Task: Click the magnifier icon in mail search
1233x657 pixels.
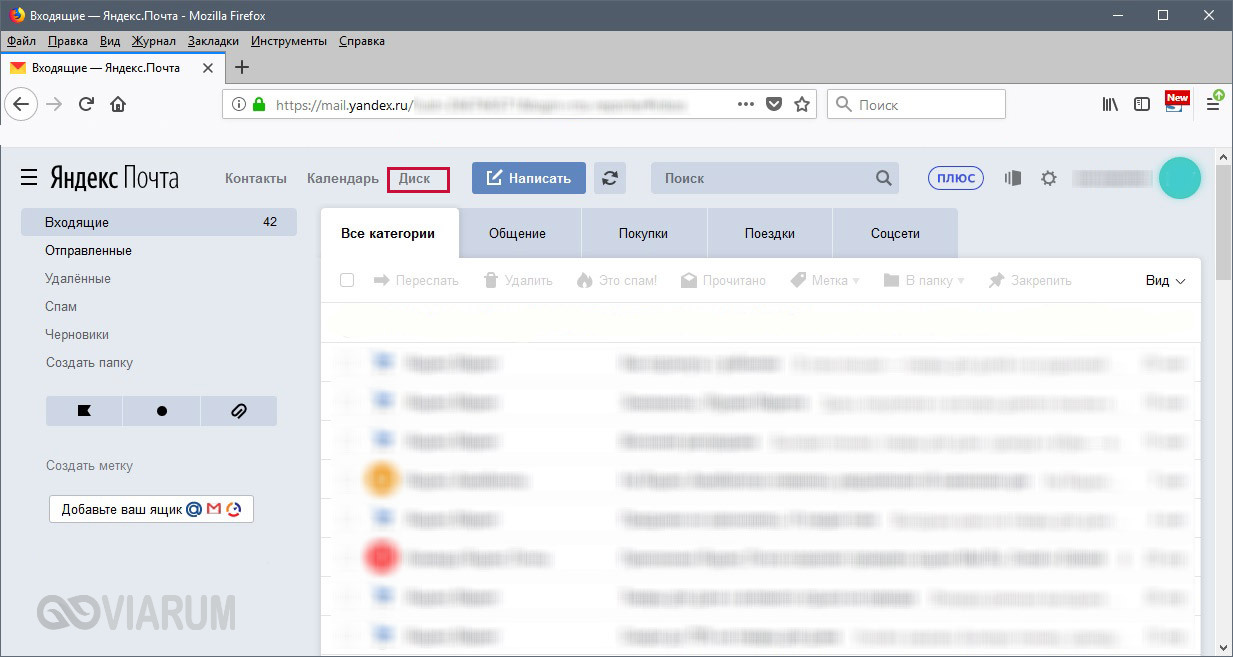Action: pos(883,178)
